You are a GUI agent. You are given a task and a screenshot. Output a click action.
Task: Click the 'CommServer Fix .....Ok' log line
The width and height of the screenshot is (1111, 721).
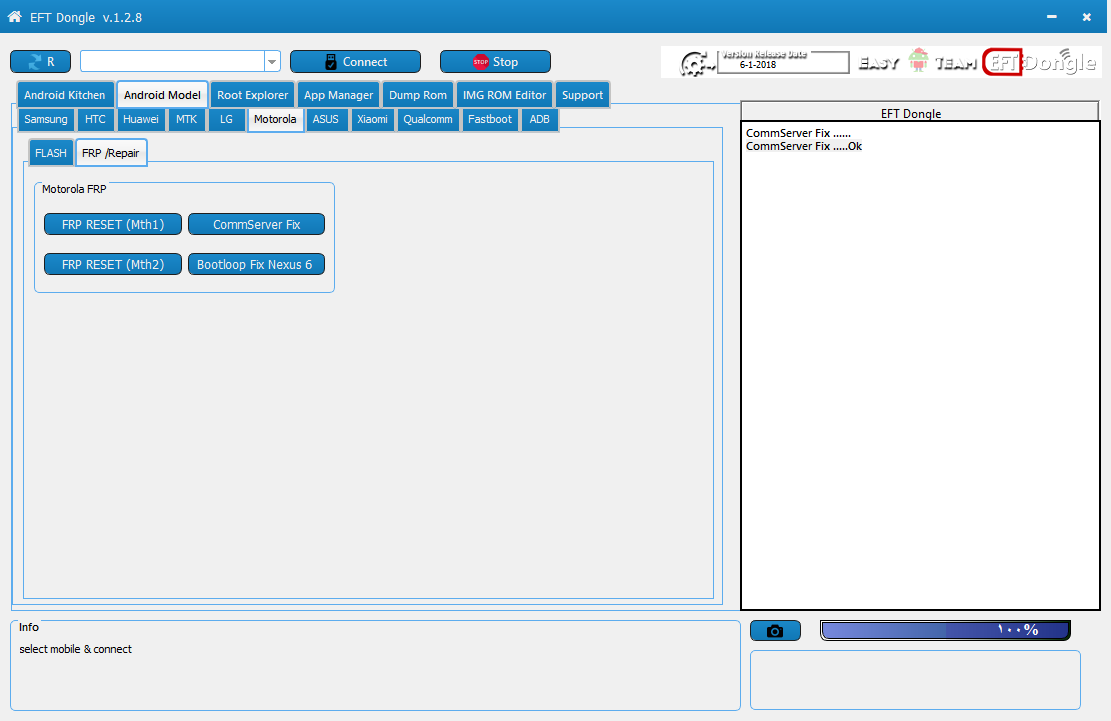pos(803,147)
